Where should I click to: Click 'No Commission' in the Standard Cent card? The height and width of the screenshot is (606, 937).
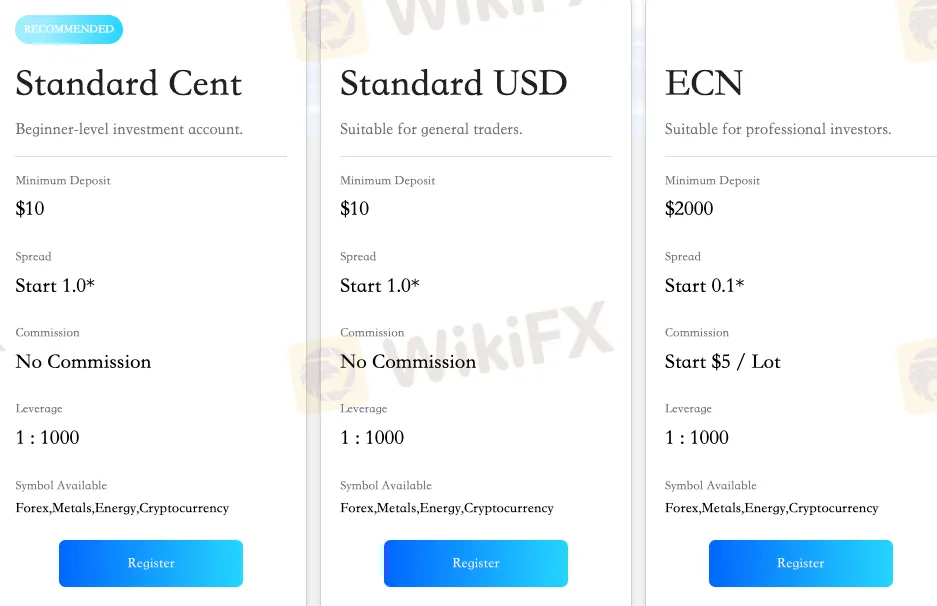click(x=83, y=362)
